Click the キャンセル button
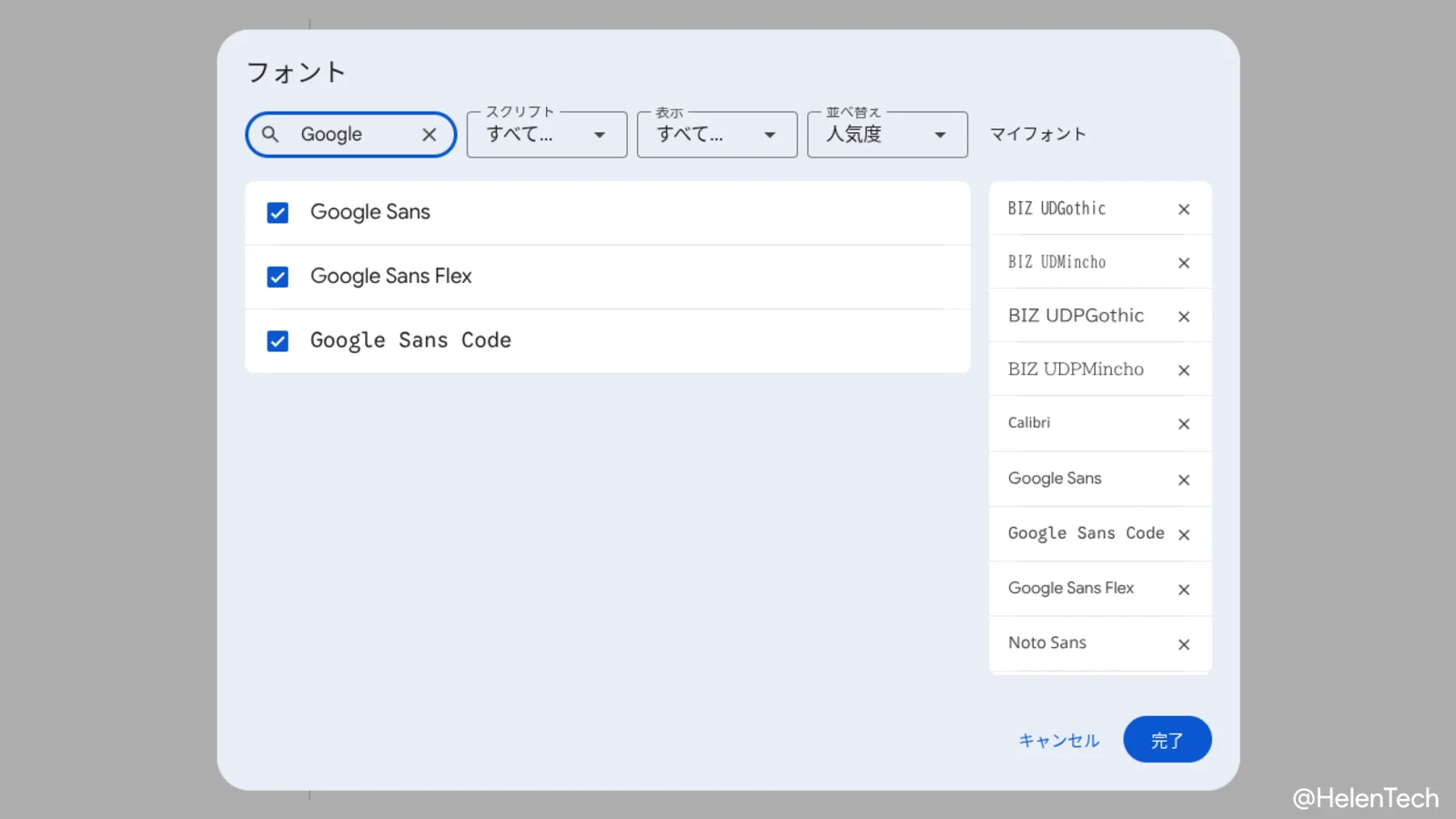The height and width of the screenshot is (819, 1456). pos(1058,741)
